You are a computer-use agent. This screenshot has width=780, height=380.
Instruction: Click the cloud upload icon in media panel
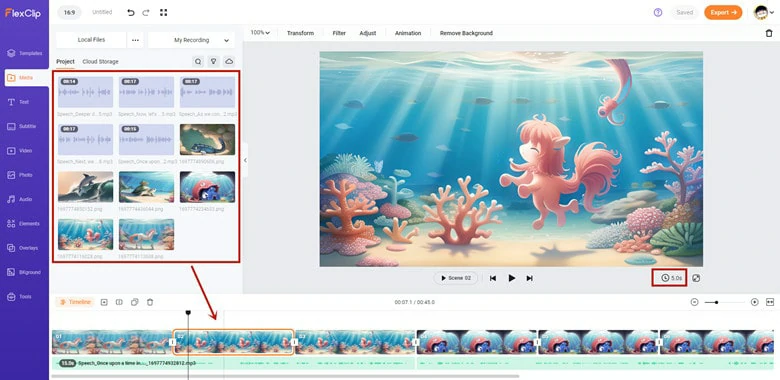pyautogui.click(x=229, y=62)
